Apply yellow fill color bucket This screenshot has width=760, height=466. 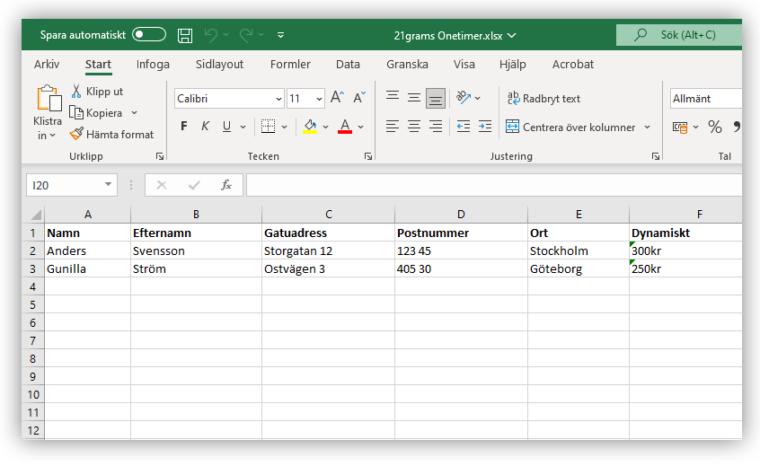310,127
